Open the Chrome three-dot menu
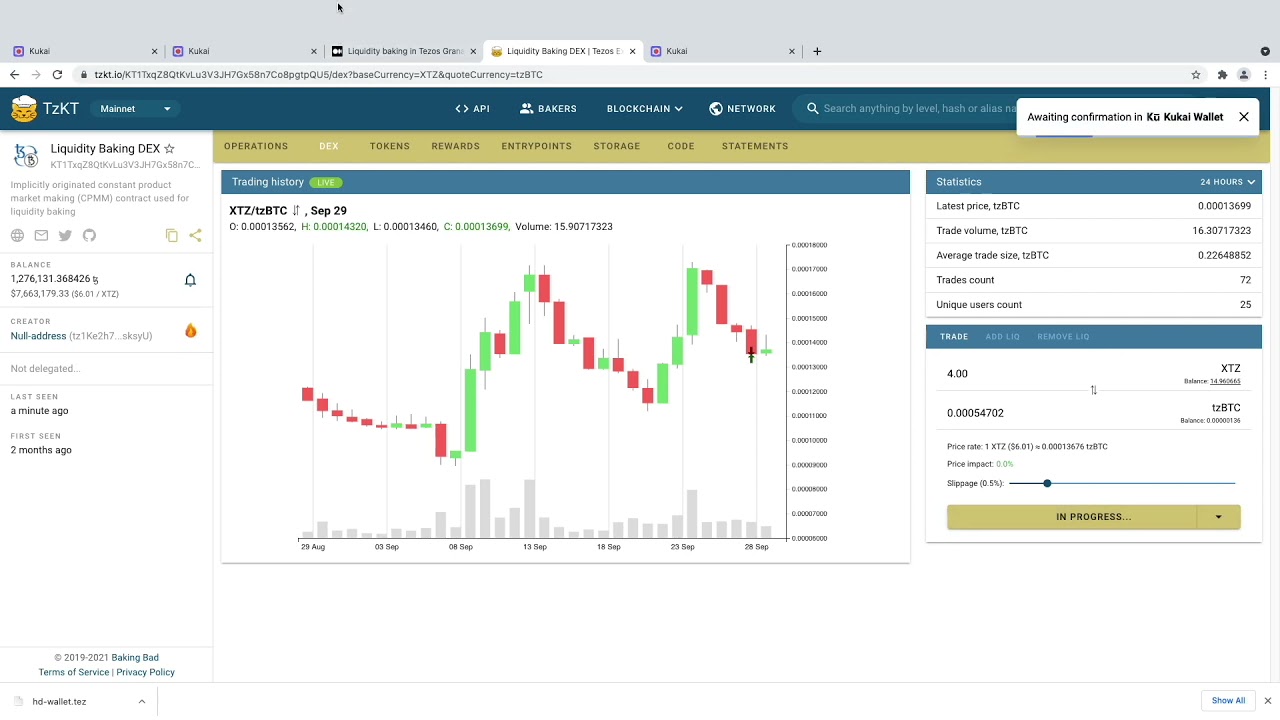 [x=1266, y=75]
